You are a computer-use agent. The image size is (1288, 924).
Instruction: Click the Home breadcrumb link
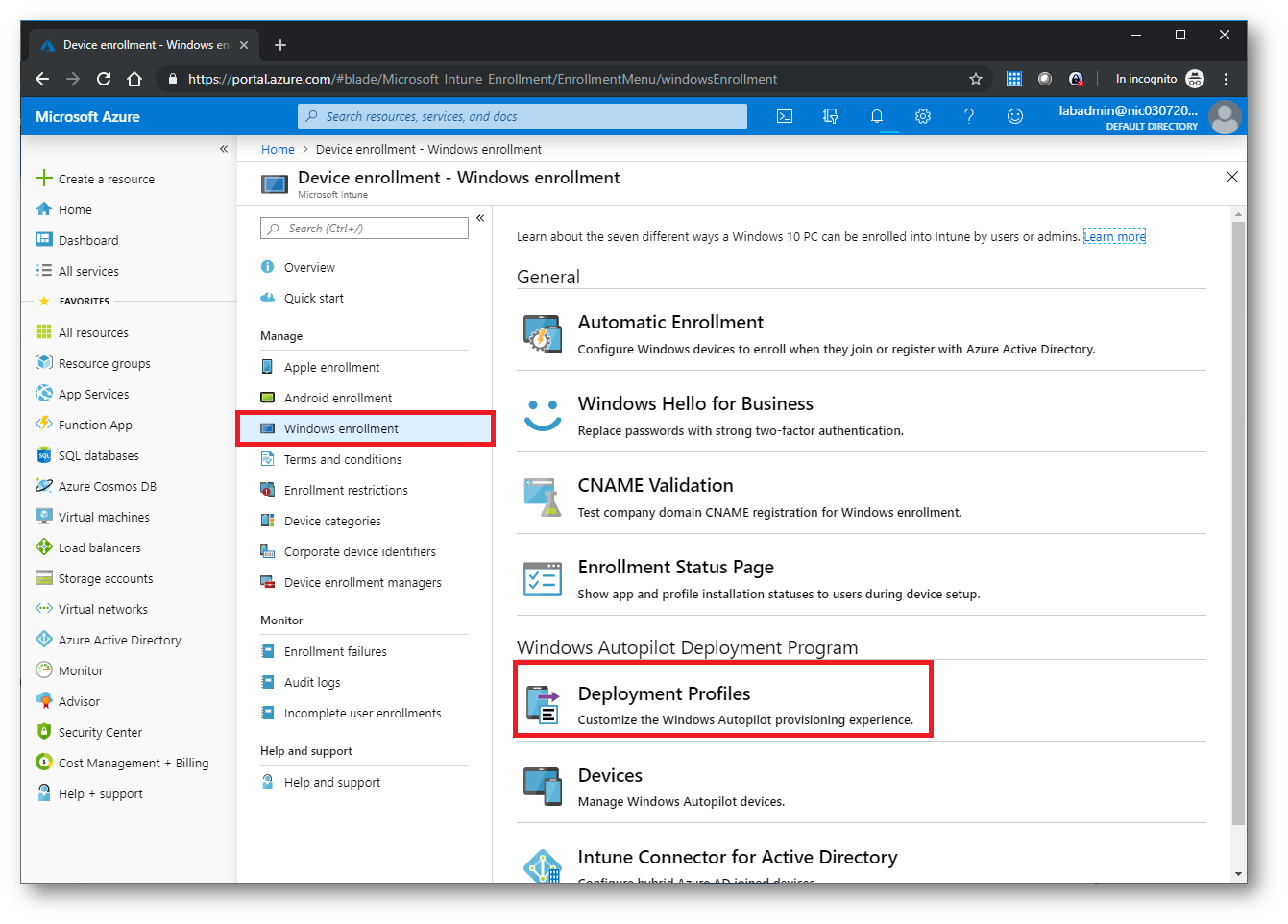pyautogui.click(x=278, y=149)
